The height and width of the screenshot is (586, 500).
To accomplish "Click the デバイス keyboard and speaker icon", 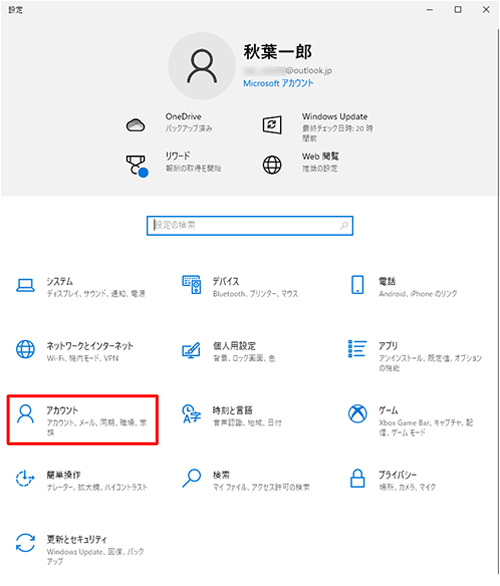I will point(191,285).
